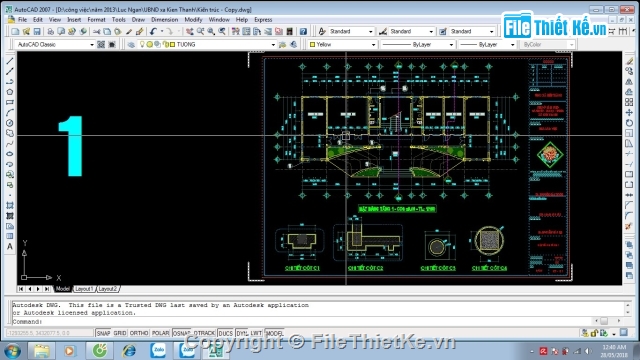This screenshot has width=640, height=360.
Task: Toggle OSNAP in status bar
Action: [181, 333]
